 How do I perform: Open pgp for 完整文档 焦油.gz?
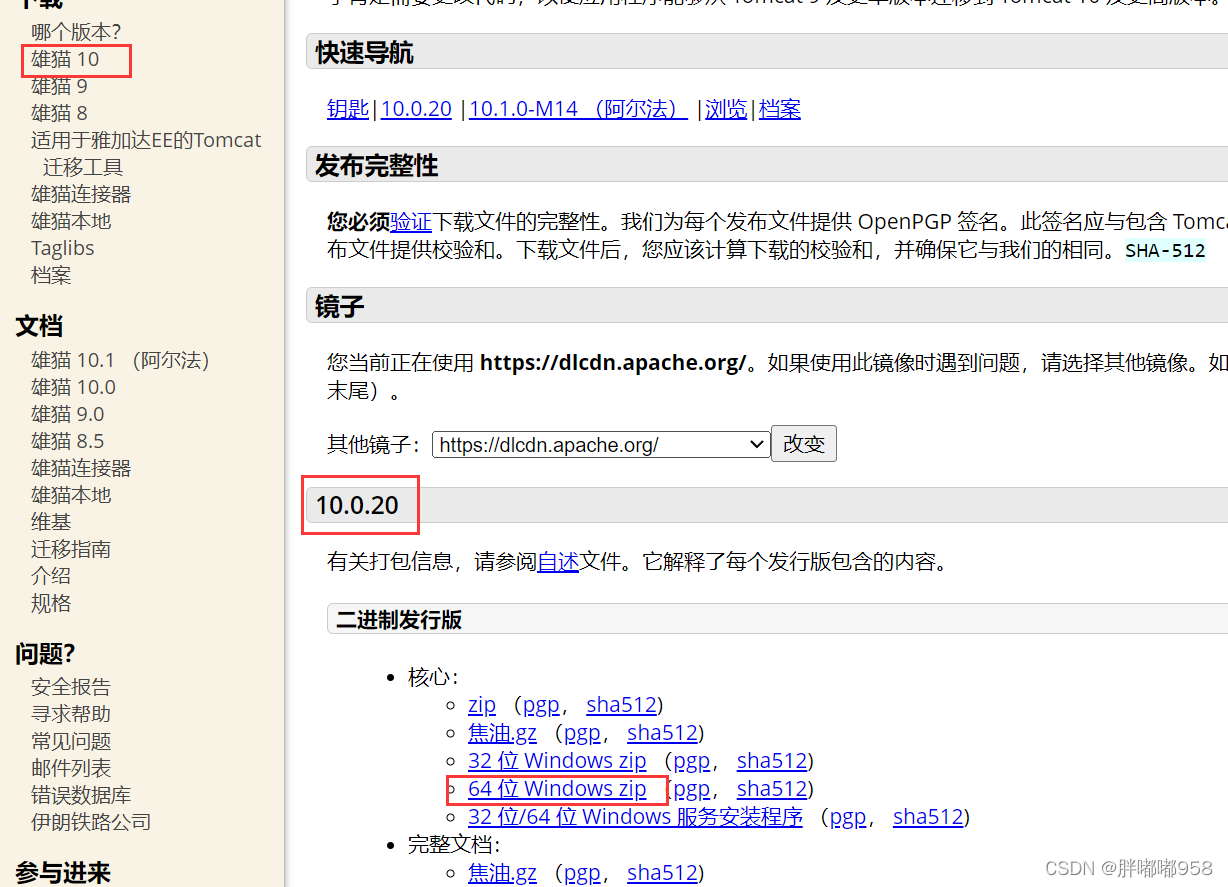pyautogui.click(x=582, y=873)
